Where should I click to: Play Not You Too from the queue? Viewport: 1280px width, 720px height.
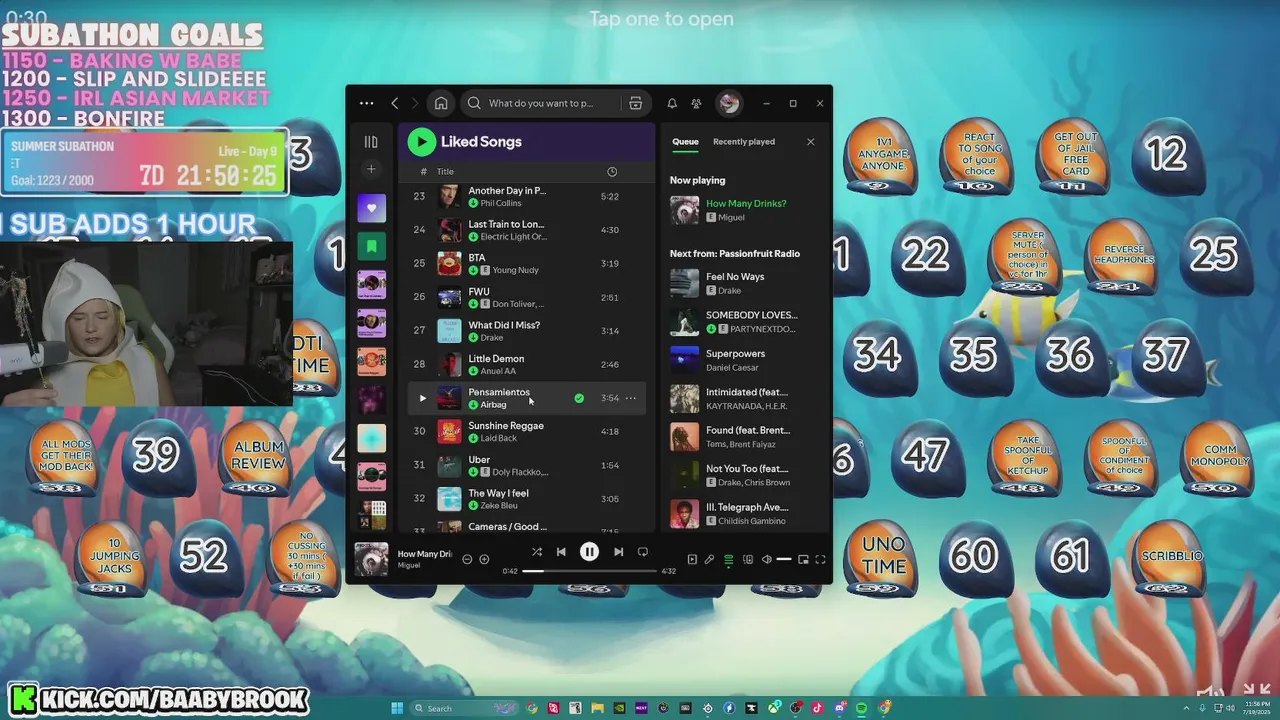(744, 475)
